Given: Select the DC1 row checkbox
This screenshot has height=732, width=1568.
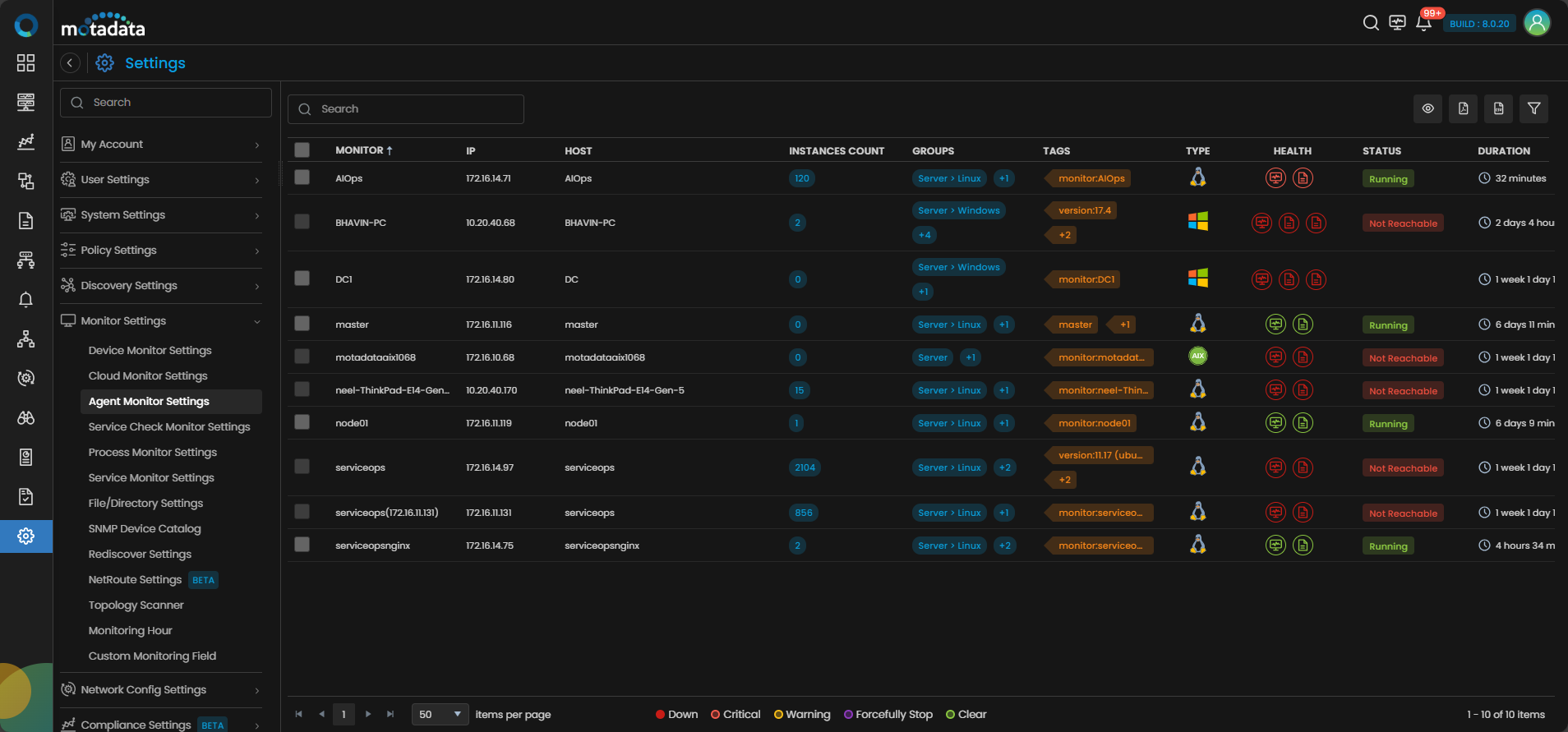Looking at the screenshot, I should (302, 279).
